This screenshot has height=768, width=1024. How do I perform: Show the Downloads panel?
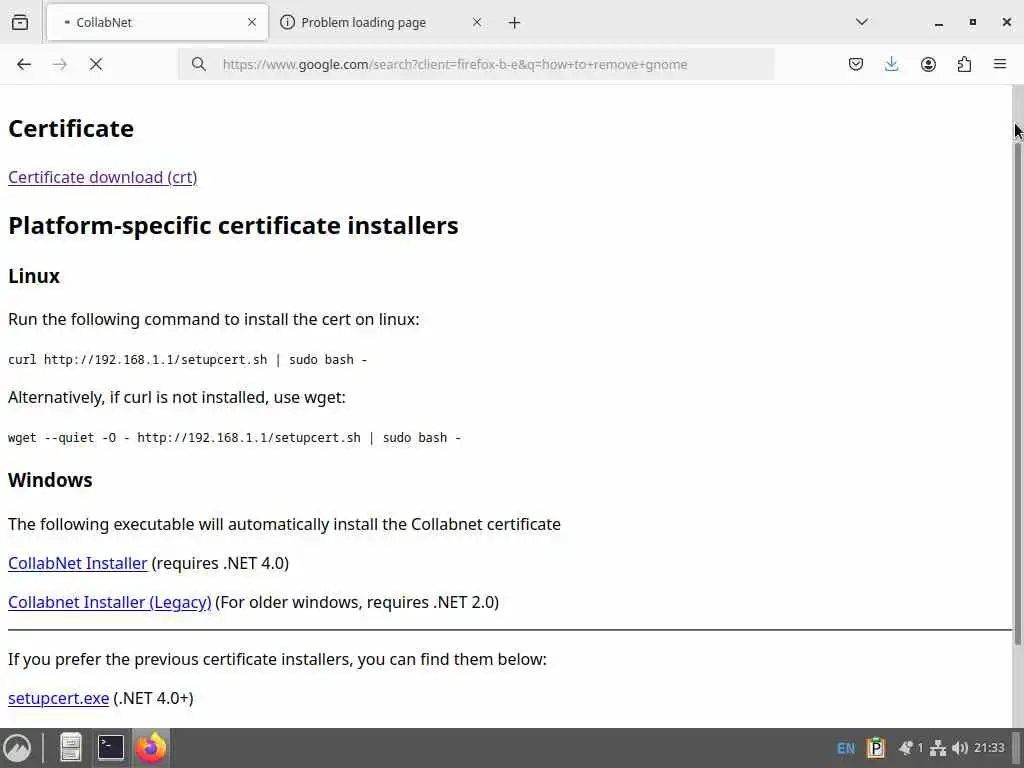tap(891, 64)
